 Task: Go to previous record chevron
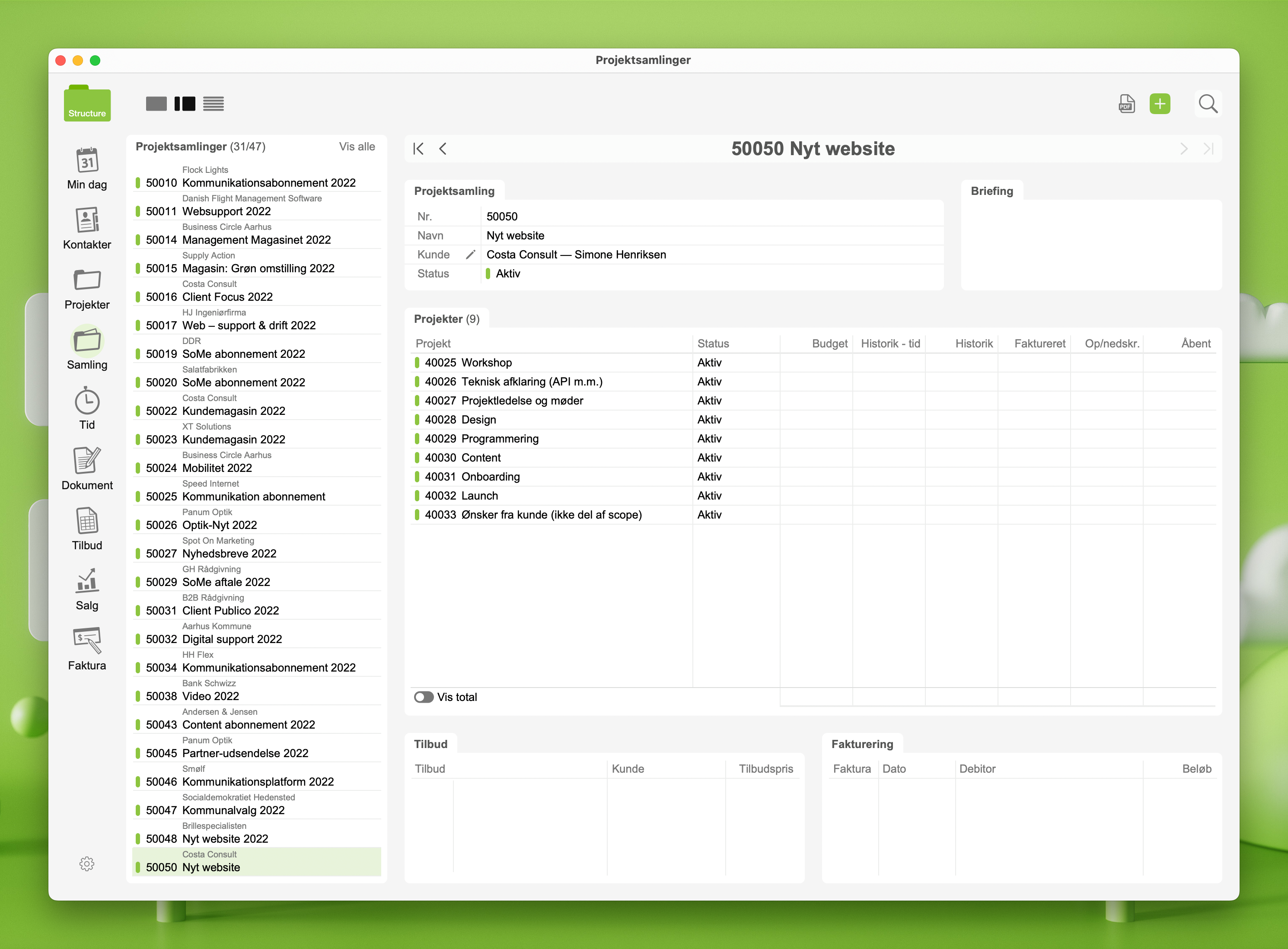coord(443,149)
